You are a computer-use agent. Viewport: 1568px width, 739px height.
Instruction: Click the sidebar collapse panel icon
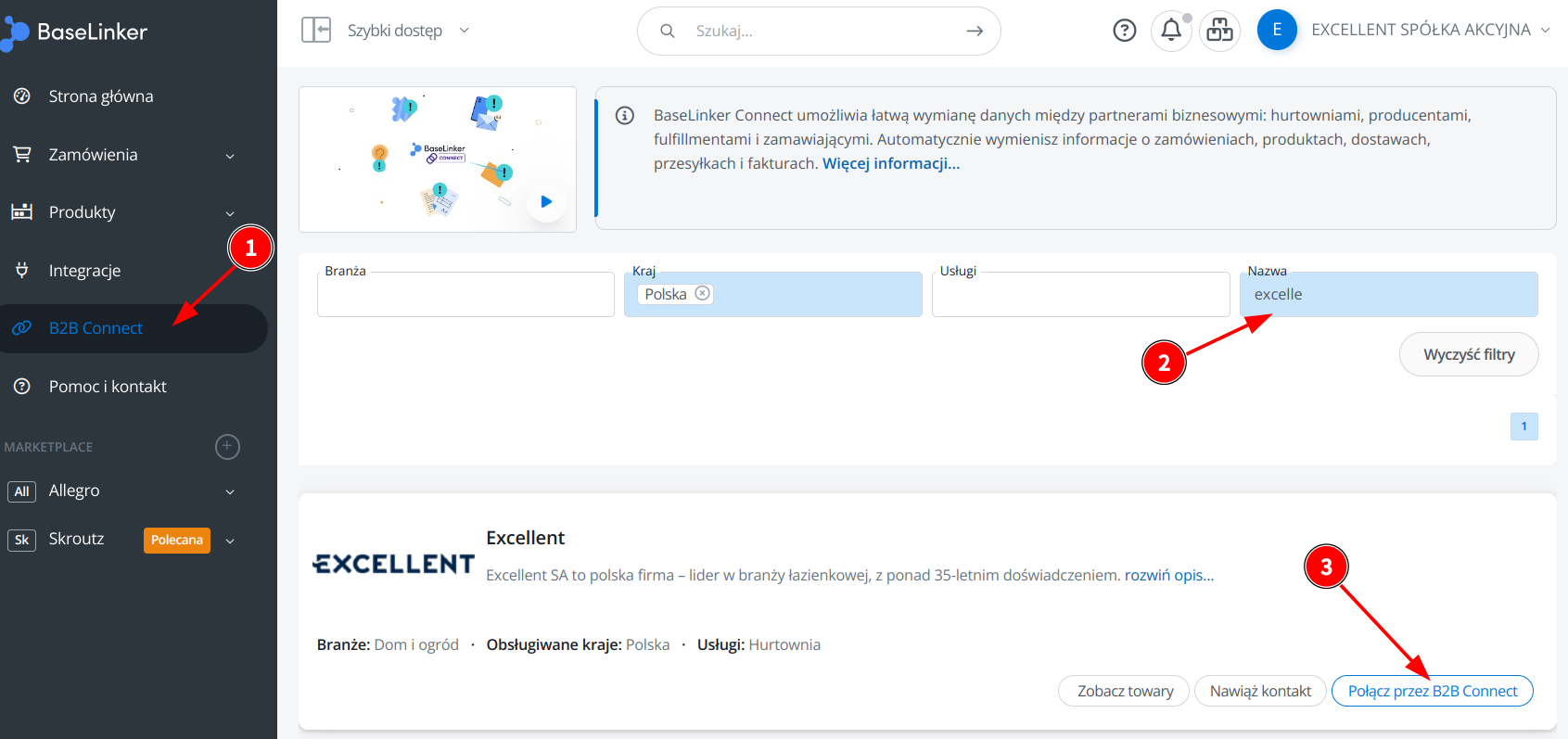[x=315, y=31]
